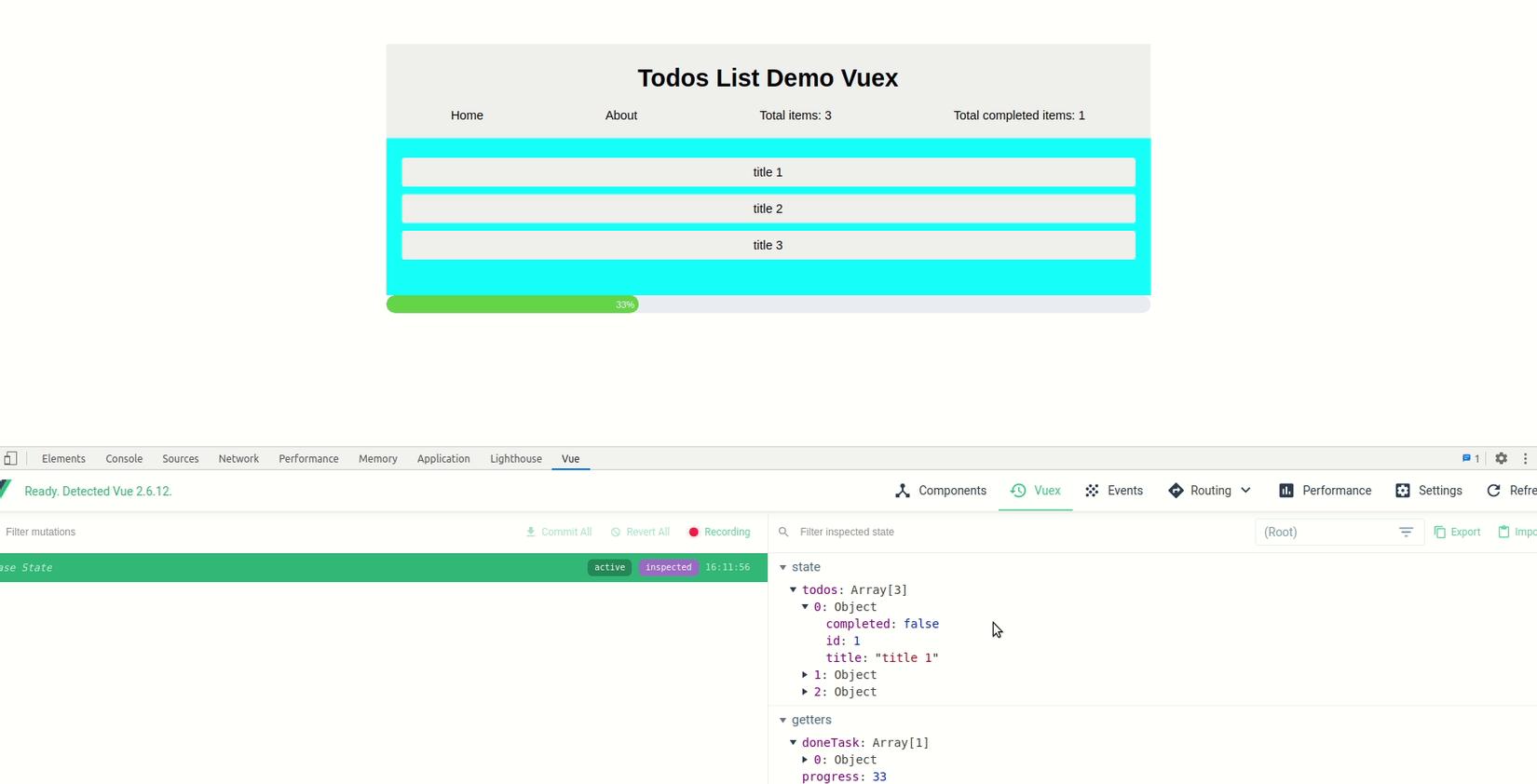Image resolution: width=1537 pixels, height=784 pixels.
Task: Switch to the Console DevTools tab
Action: coord(124,459)
